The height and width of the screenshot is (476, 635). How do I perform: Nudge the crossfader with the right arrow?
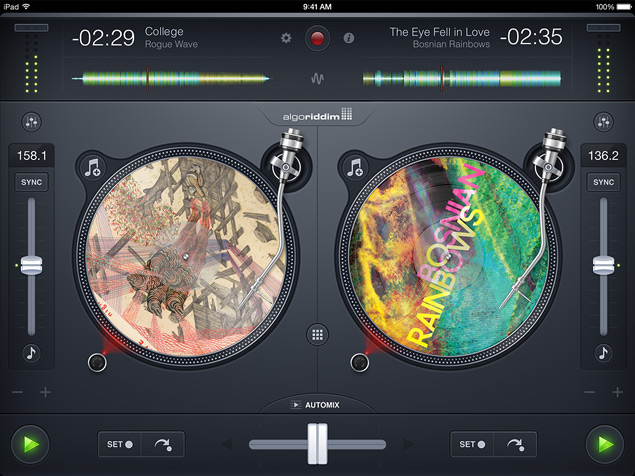pyautogui.click(x=408, y=444)
